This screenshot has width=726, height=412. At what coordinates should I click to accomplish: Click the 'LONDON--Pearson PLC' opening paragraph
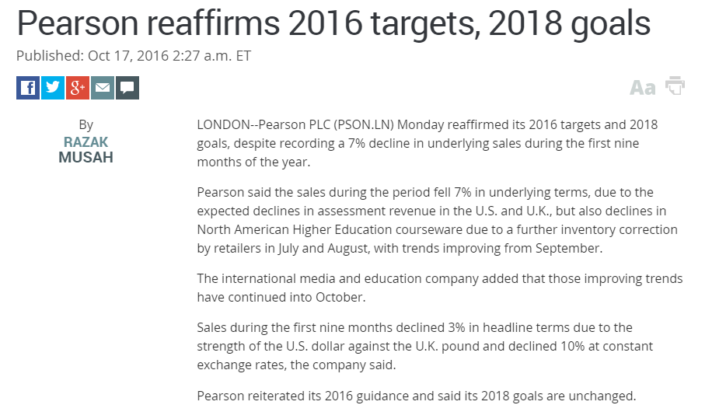click(424, 143)
